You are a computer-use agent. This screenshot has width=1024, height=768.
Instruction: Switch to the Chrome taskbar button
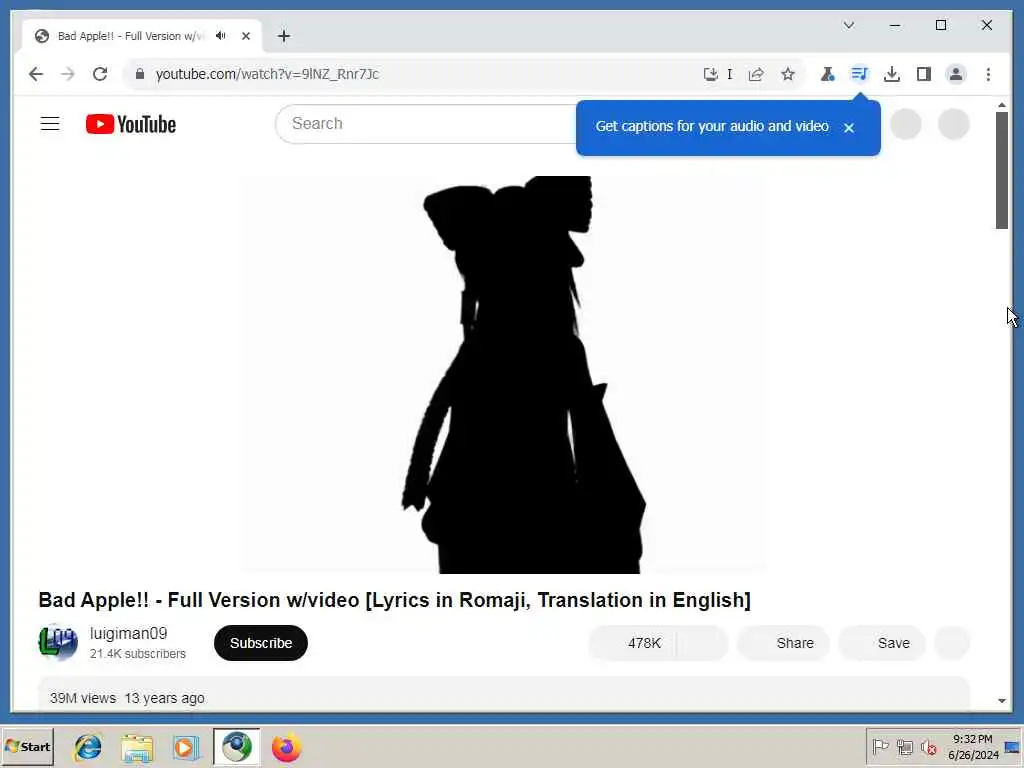pos(236,747)
